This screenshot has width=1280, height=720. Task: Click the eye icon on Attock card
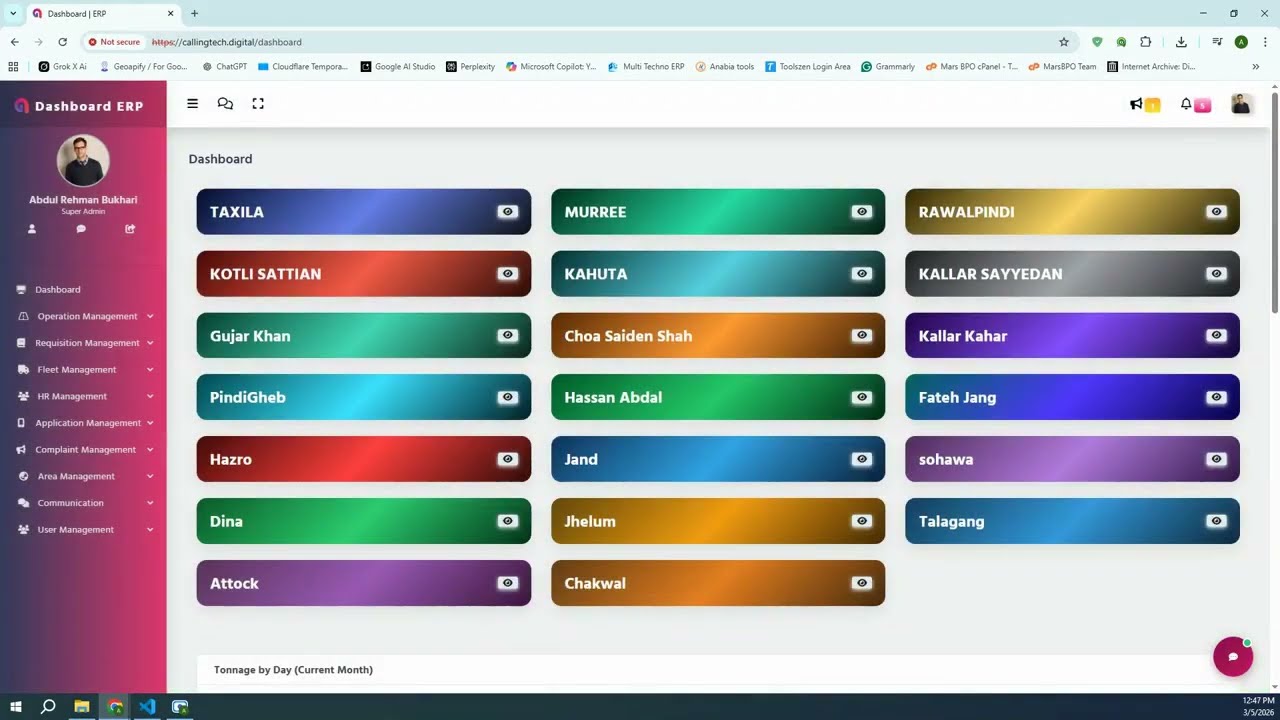508,583
